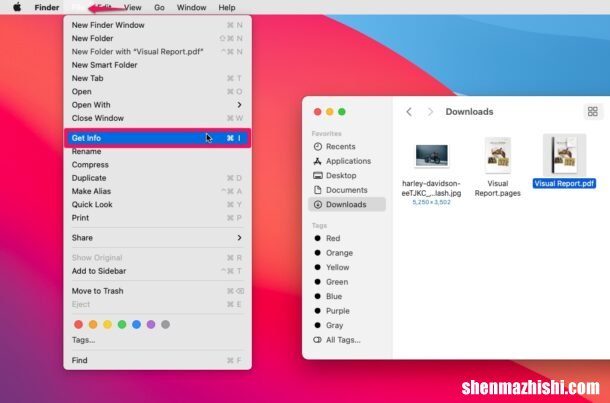Open the Go menu in menu bar
Screen dimensions: 610x403
(x=159, y=7)
